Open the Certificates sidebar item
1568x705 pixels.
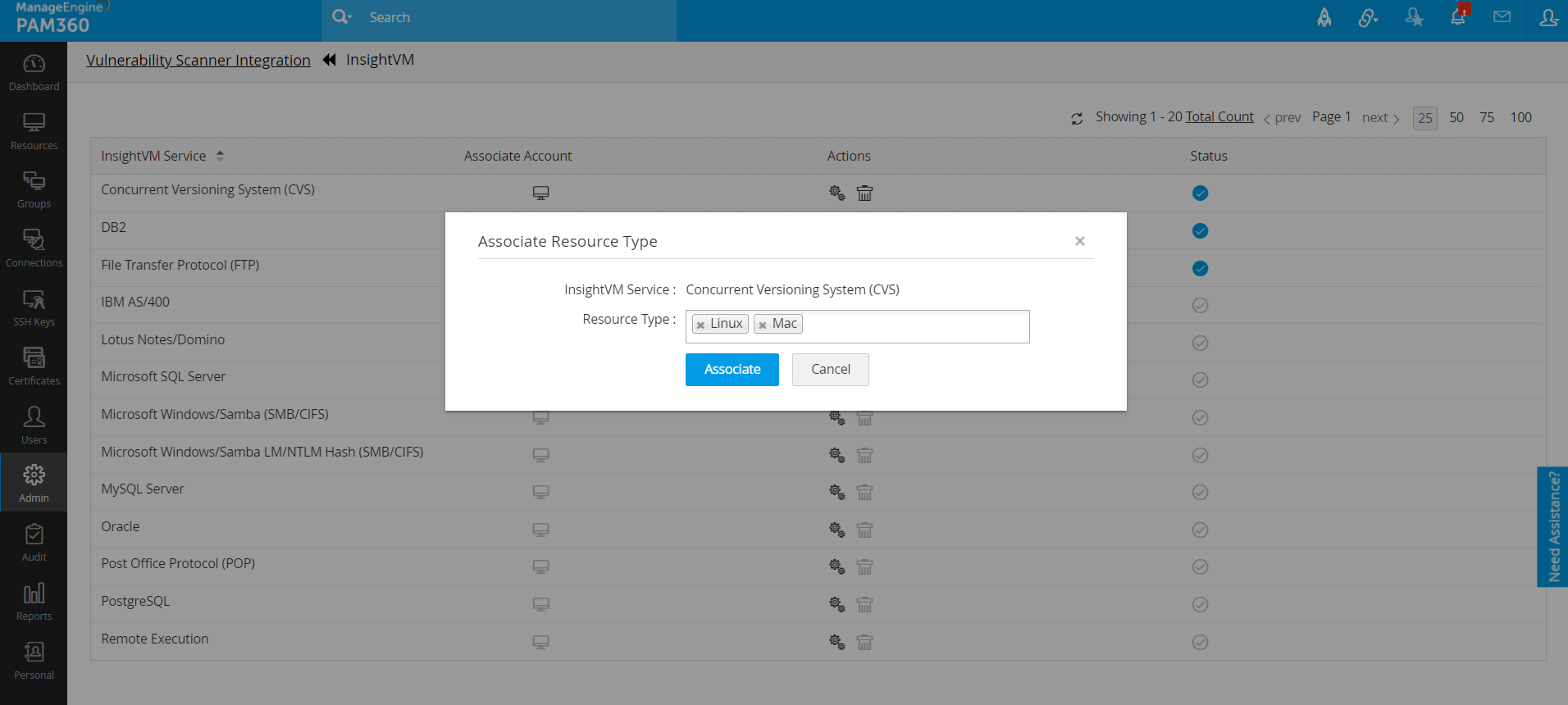(x=34, y=366)
